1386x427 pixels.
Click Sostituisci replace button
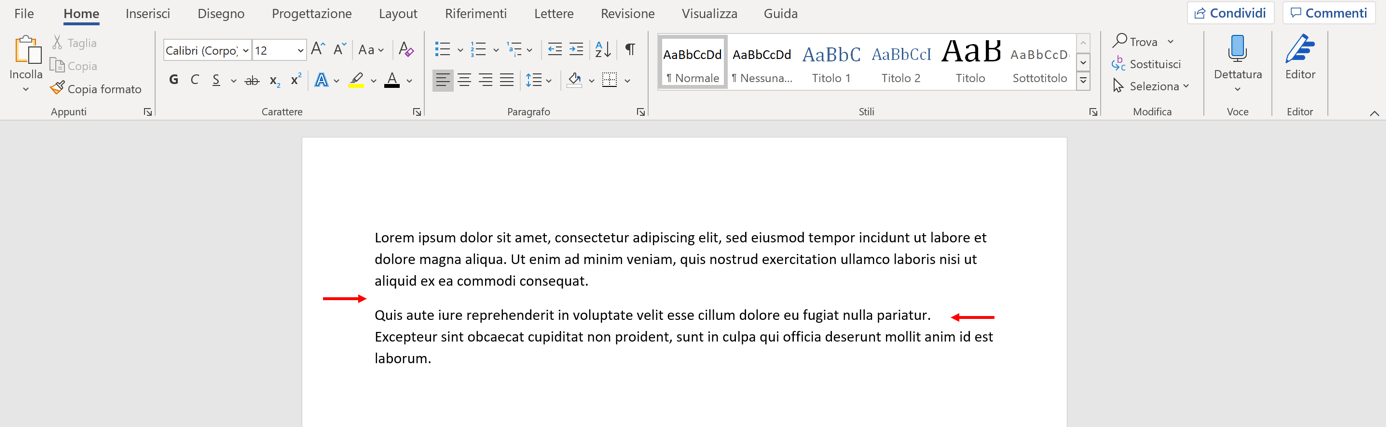click(1147, 64)
